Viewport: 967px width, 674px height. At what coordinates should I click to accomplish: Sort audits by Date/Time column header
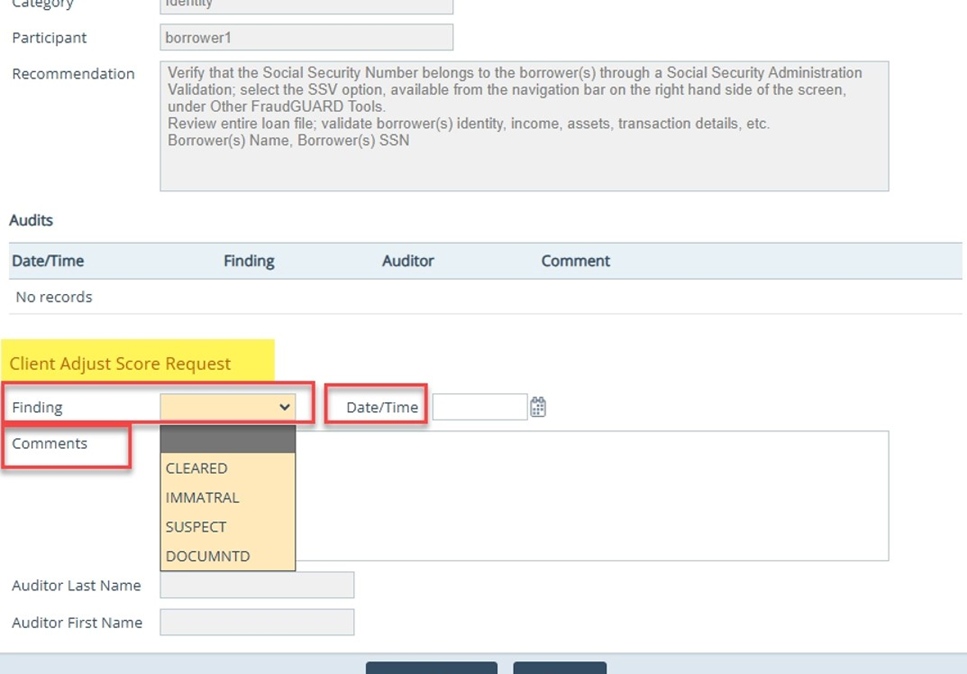click(48, 261)
